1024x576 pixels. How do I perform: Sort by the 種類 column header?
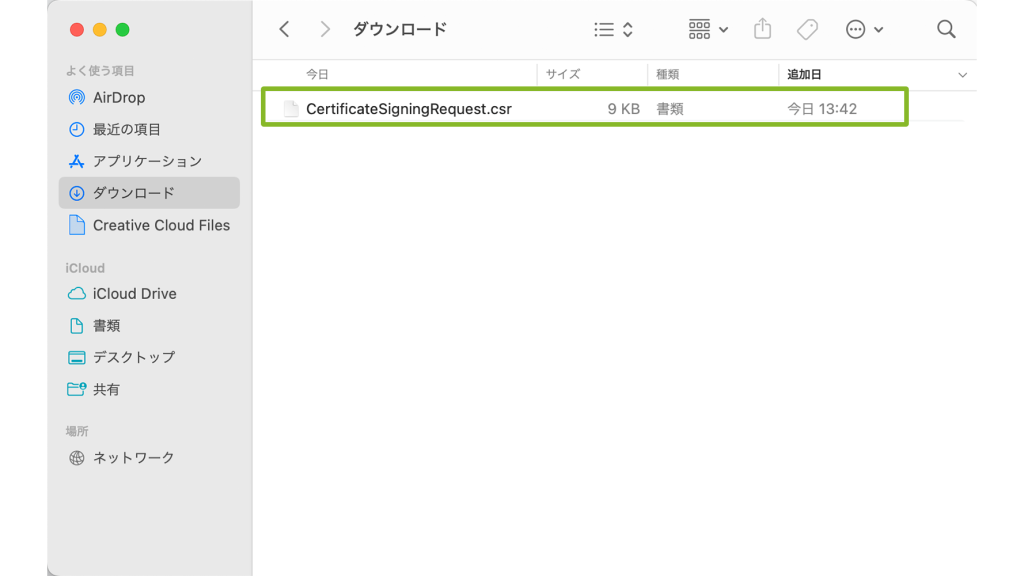pyautogui.click(x=668, y=75)
